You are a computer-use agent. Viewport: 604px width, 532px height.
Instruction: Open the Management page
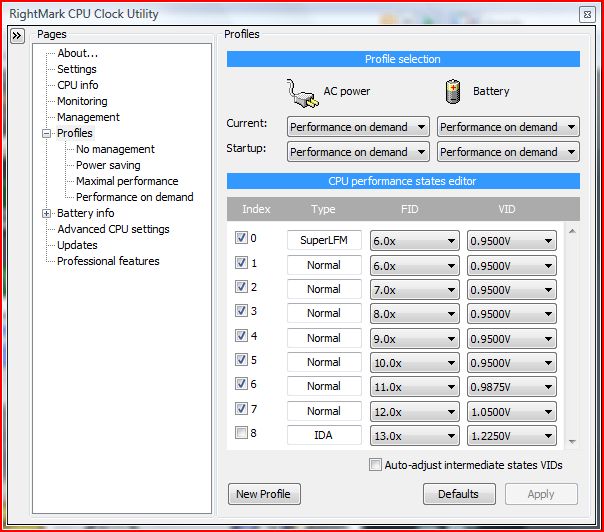[x=88, y=117]
